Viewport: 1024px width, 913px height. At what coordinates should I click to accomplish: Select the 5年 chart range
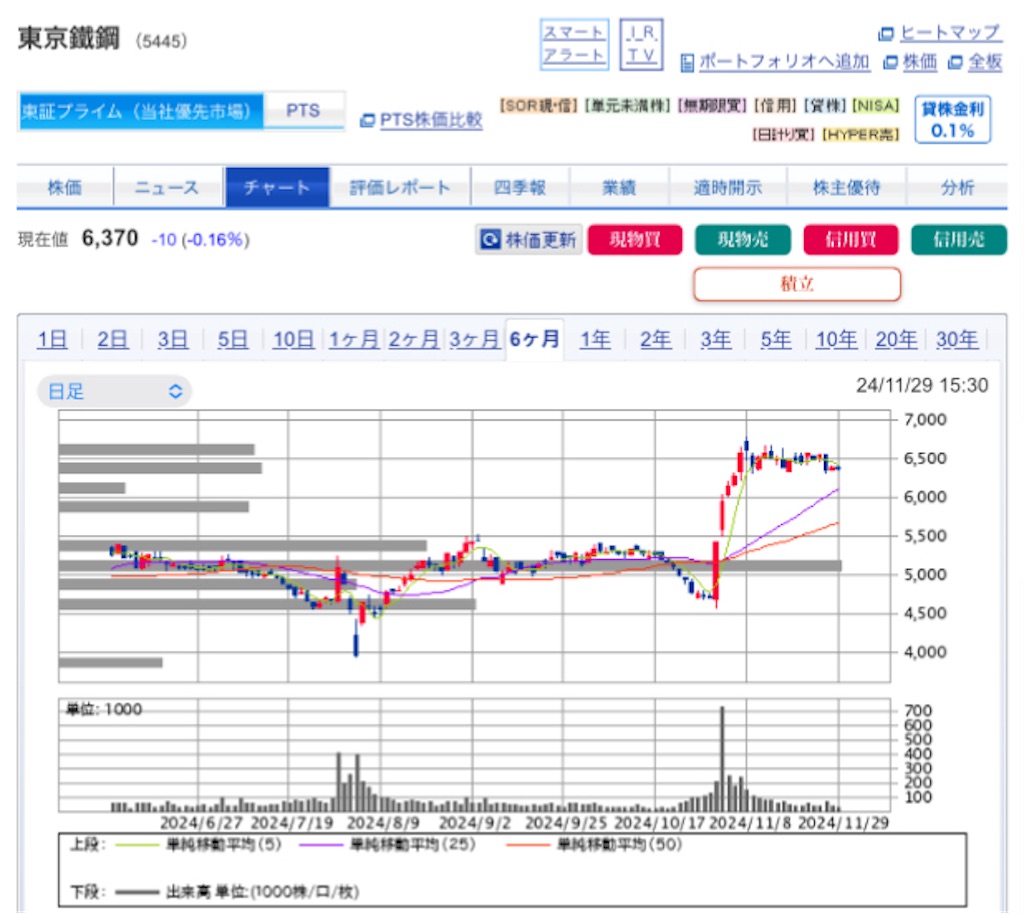coord(776,340)
